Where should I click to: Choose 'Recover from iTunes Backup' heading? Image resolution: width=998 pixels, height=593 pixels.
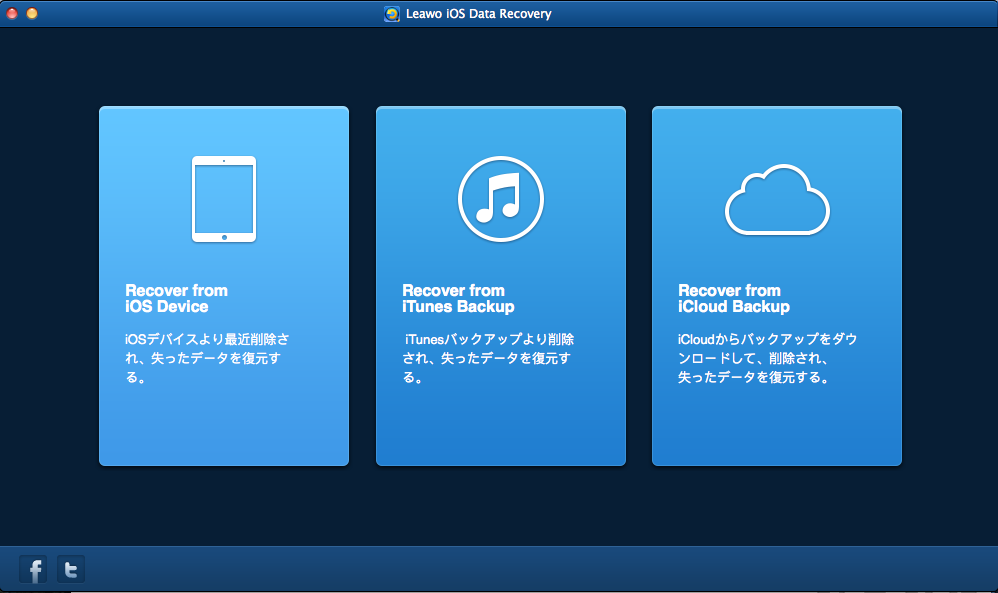click(458, 298)
